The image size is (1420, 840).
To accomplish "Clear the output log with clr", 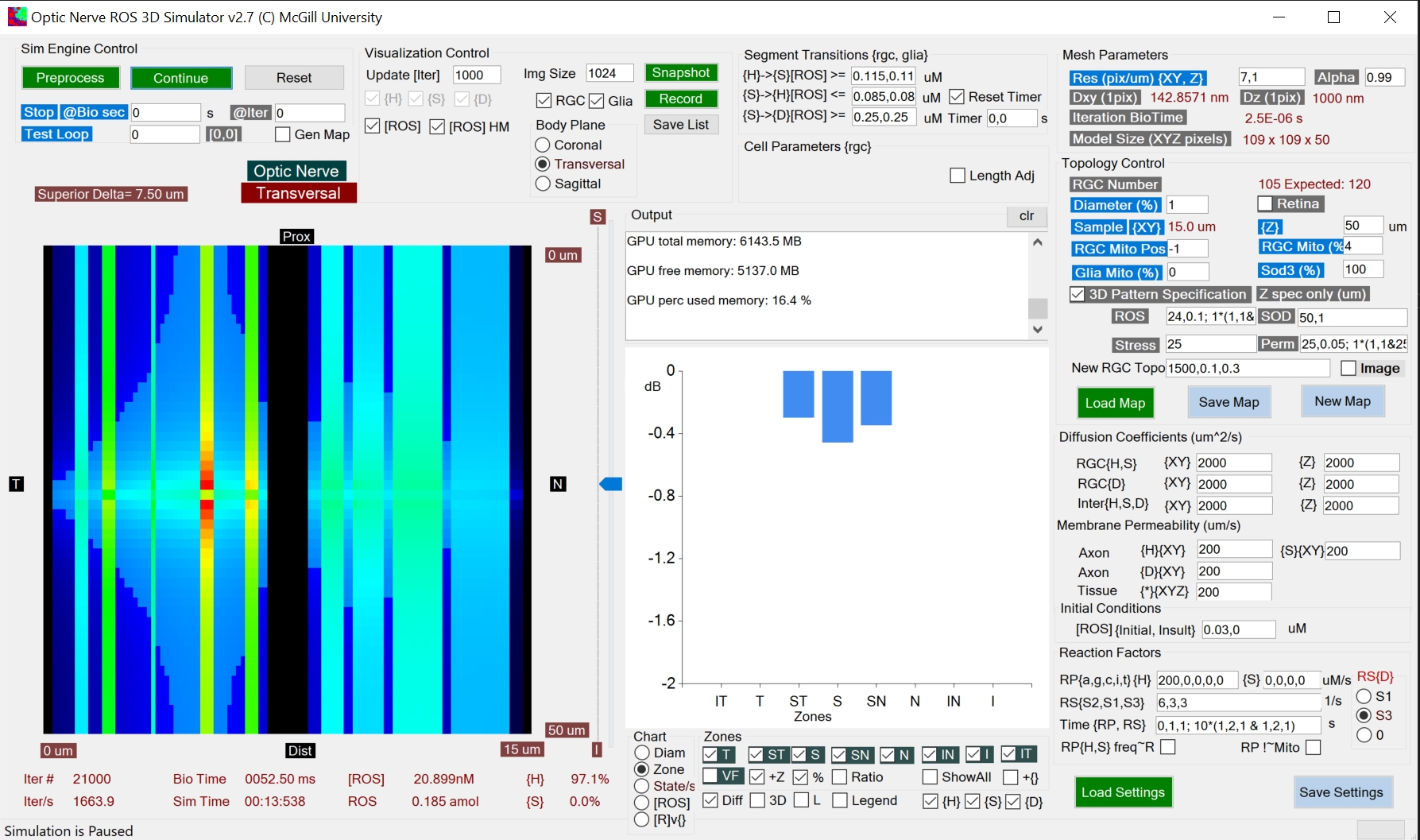I will 1026,216.
